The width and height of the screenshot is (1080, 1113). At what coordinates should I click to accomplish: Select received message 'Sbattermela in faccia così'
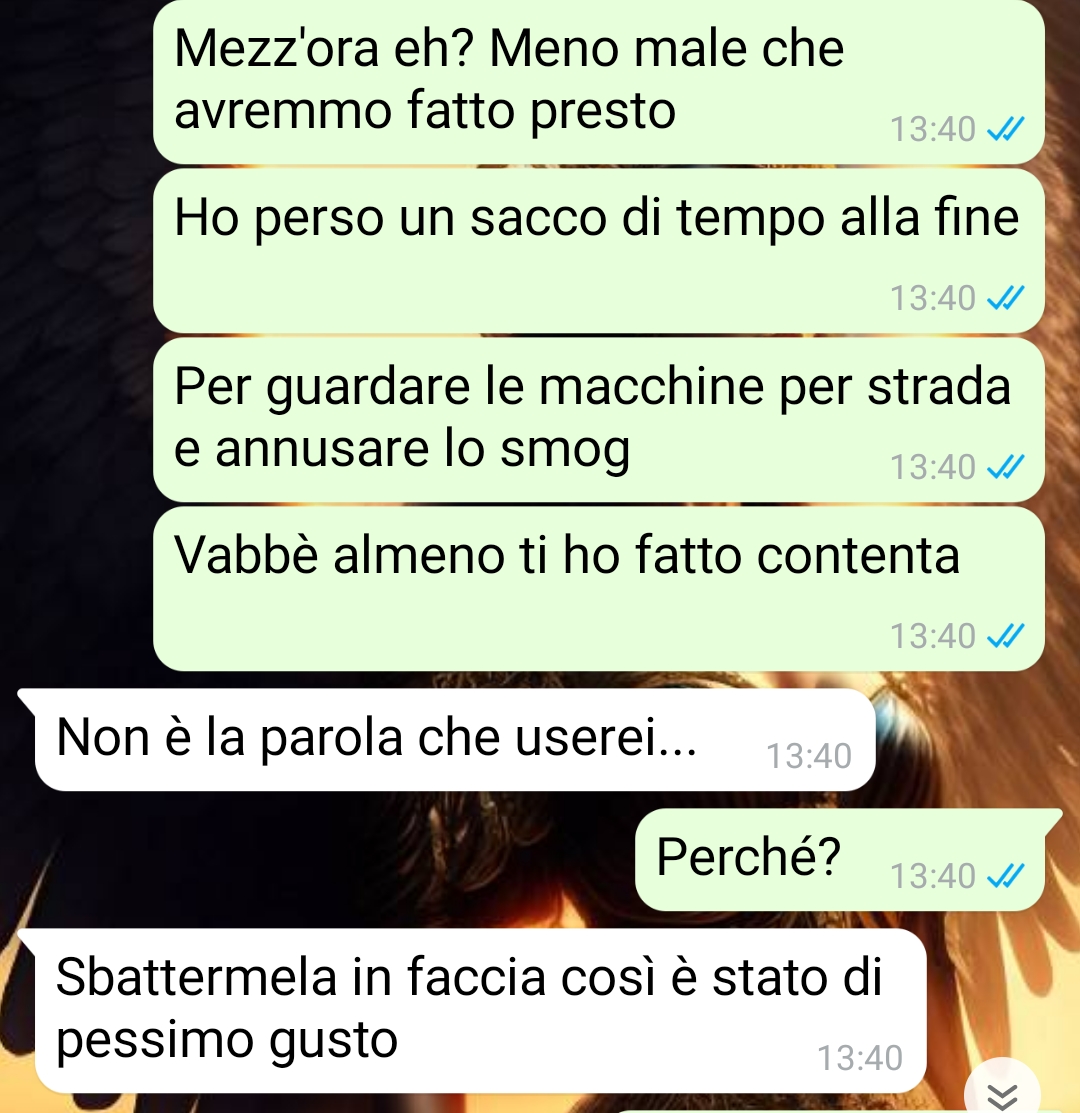click(479, 1011)
